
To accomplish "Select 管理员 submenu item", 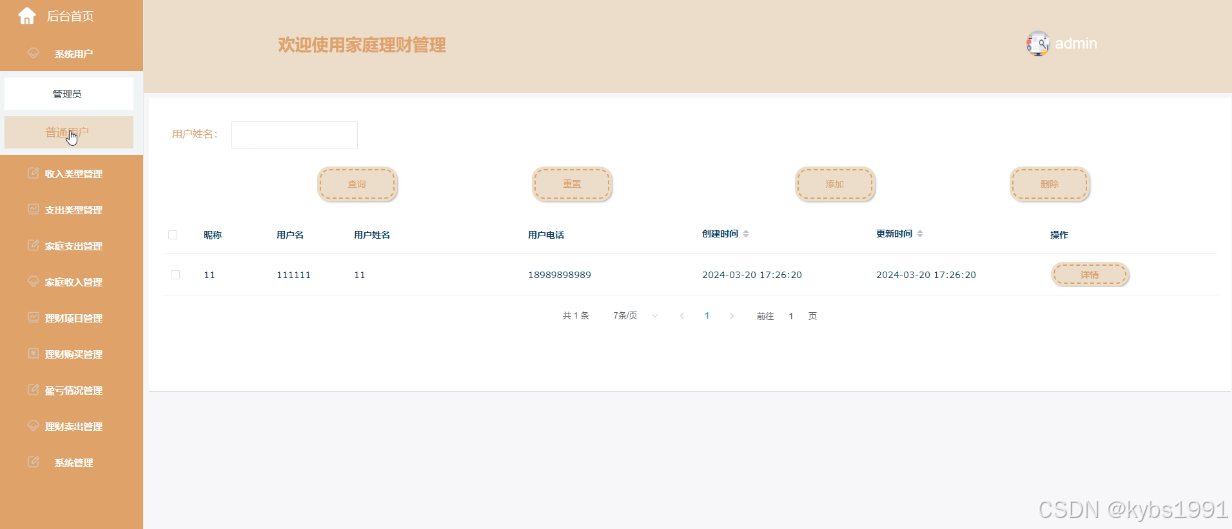I will click(69, 94).
